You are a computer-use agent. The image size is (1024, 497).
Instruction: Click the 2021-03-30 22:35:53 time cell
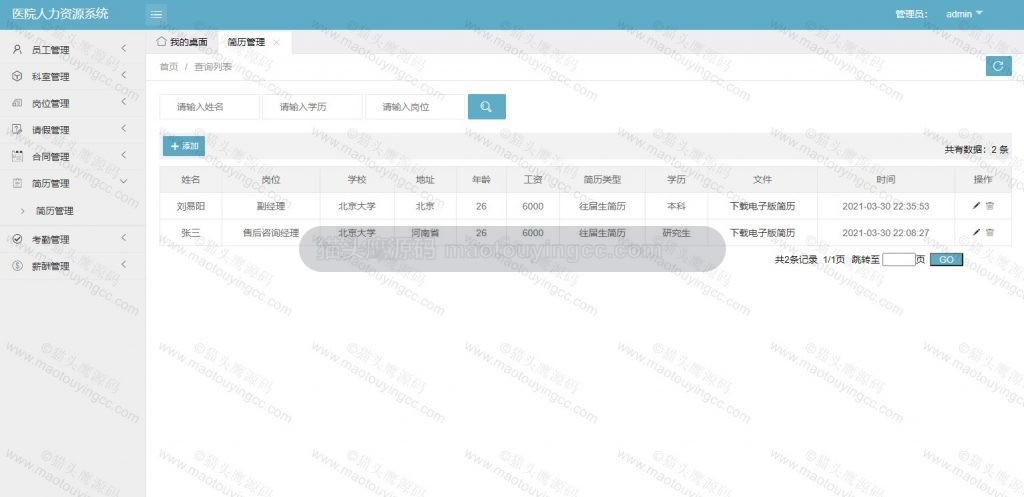click(886, 206)
